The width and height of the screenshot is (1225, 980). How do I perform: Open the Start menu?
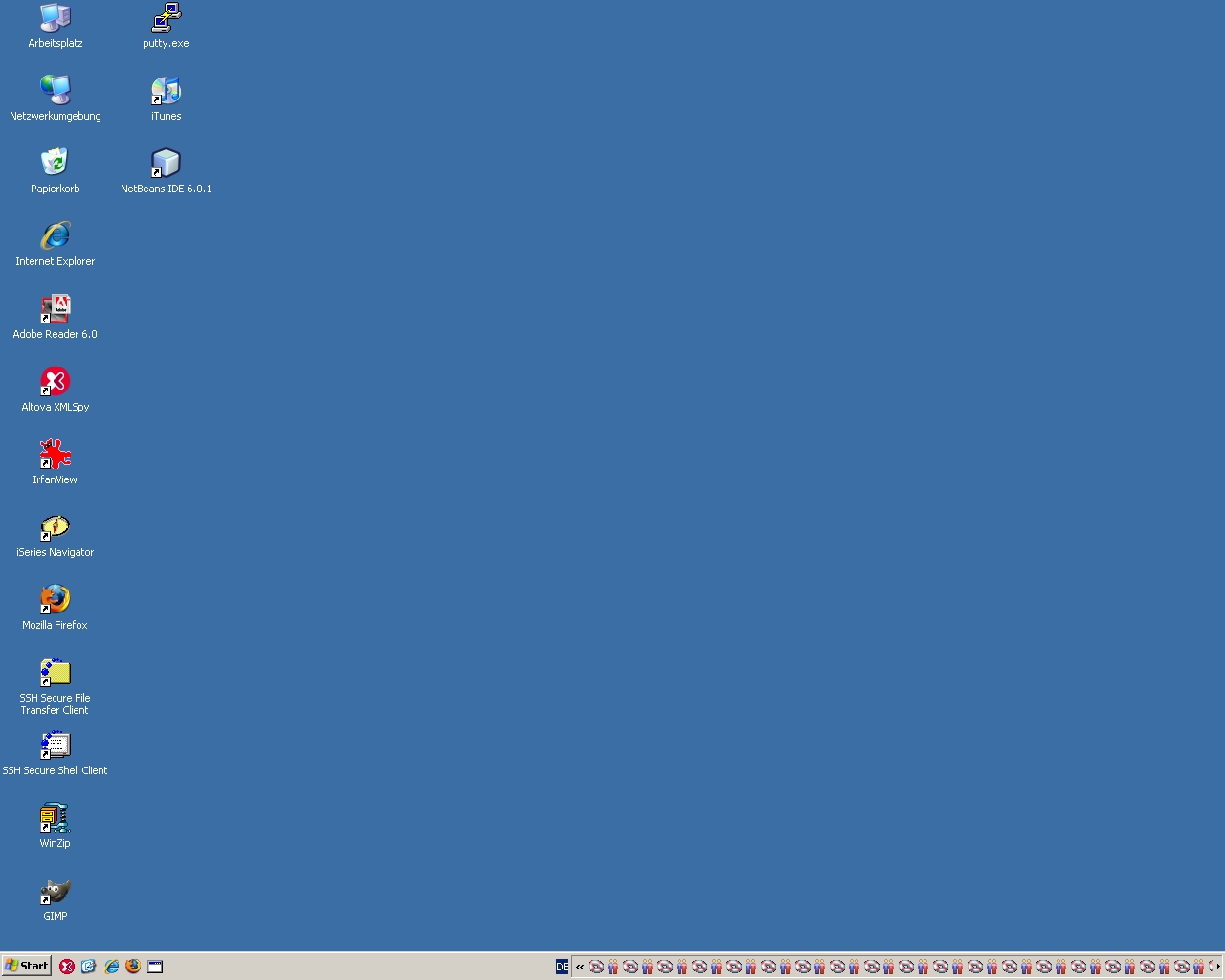(x=27, y=966)
